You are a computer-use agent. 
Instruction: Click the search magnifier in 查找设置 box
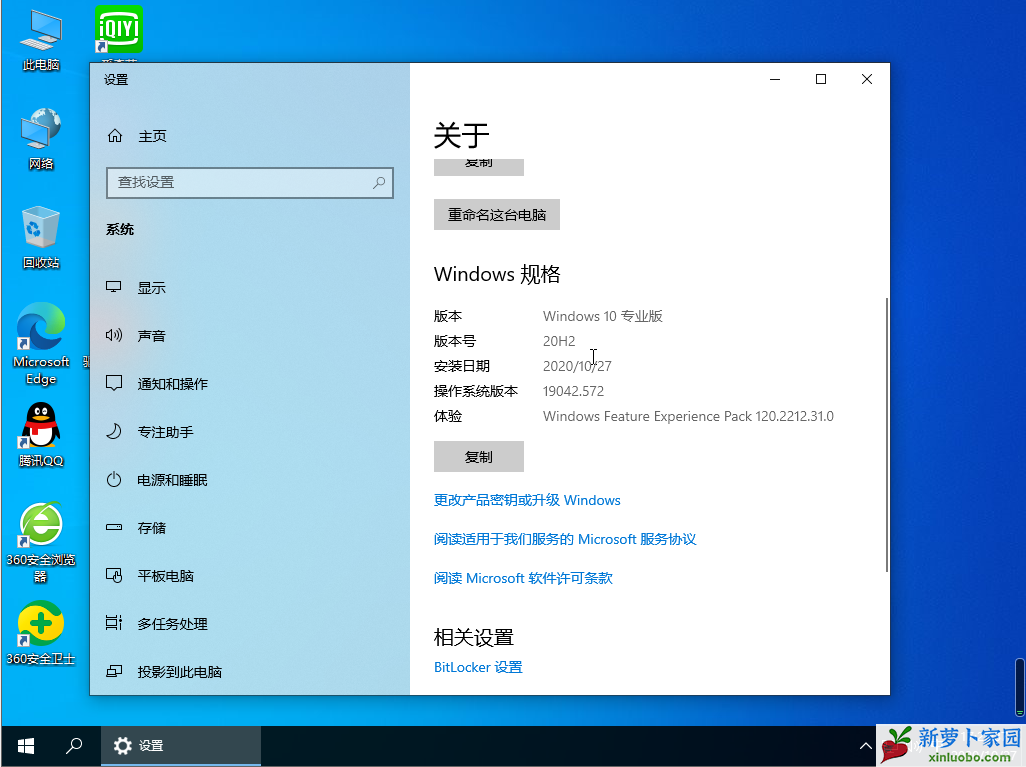pos(379,183)
